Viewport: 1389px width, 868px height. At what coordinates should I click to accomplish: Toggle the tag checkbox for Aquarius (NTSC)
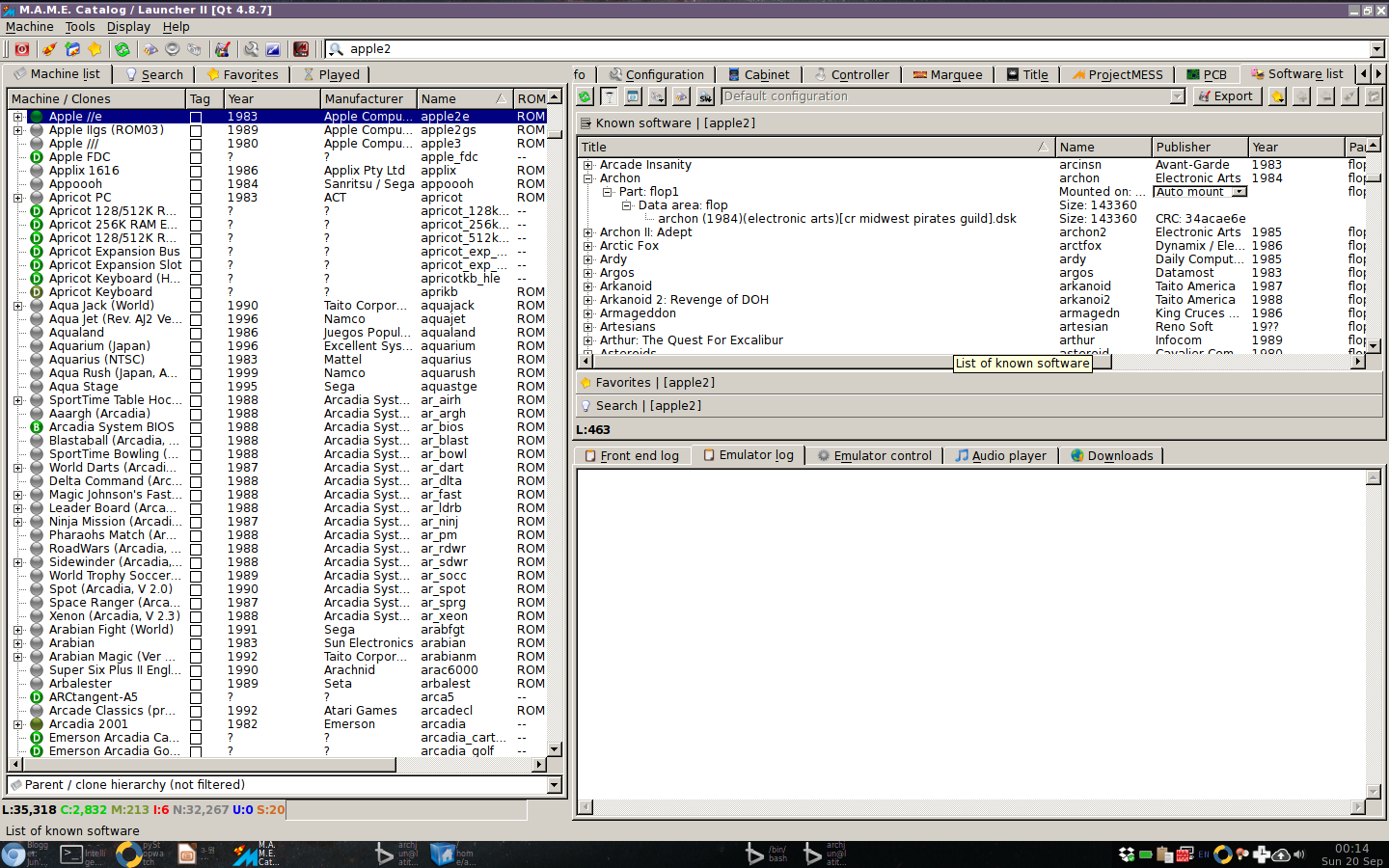(x=196, y=360)
